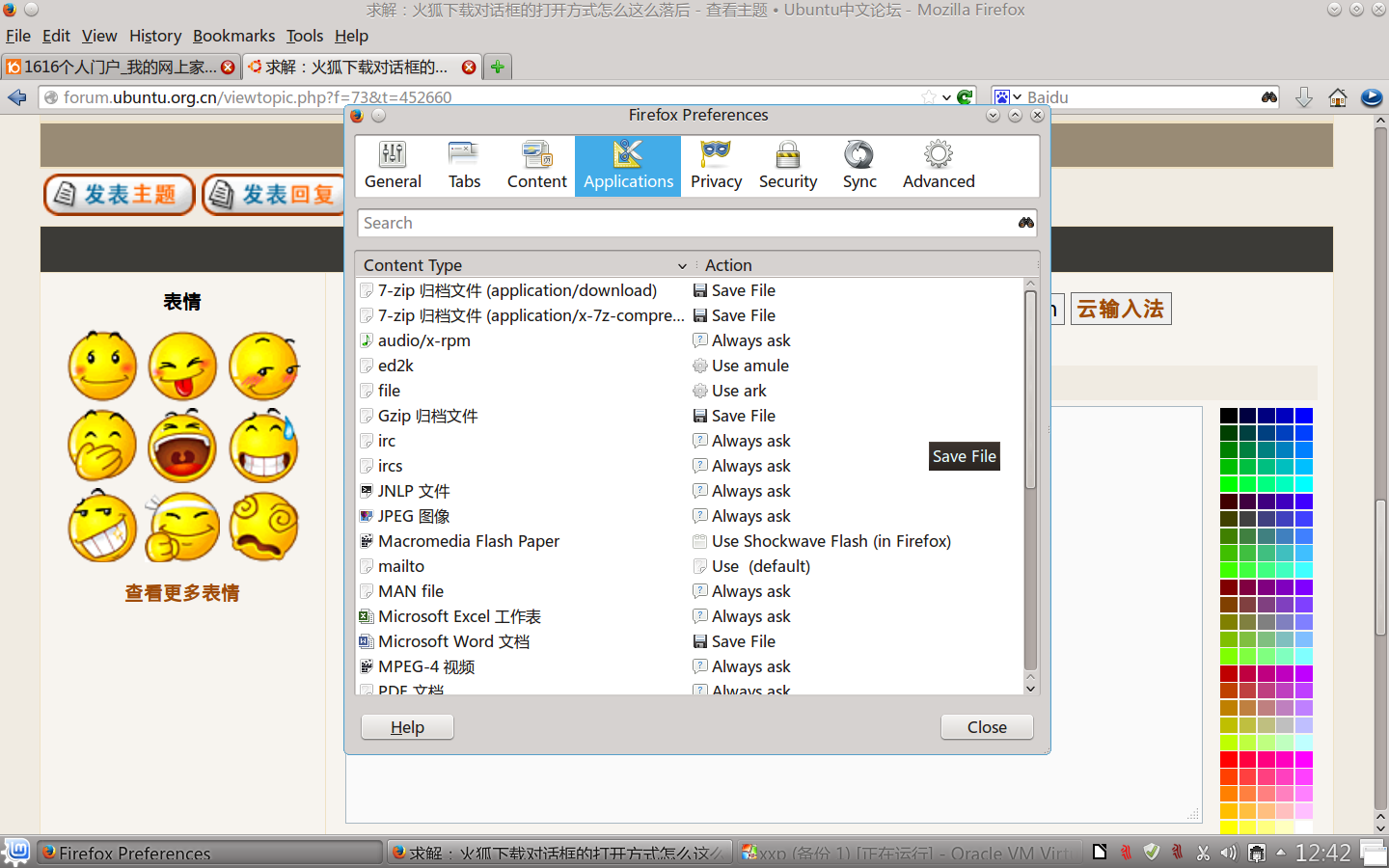Open the Linux Mint start menu icon

pos(17,852)
